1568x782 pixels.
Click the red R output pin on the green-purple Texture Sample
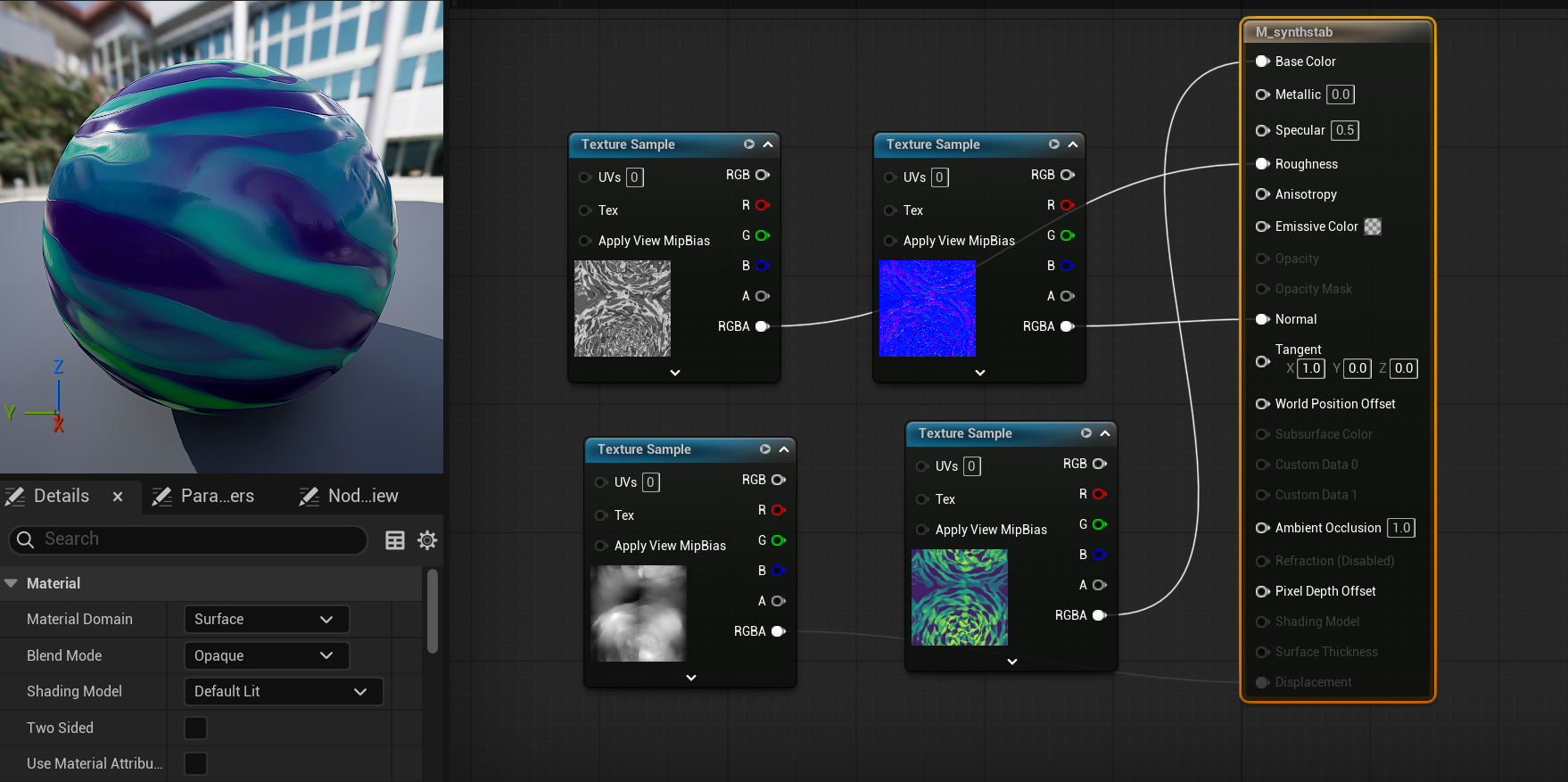click(x=1100, y=494)
